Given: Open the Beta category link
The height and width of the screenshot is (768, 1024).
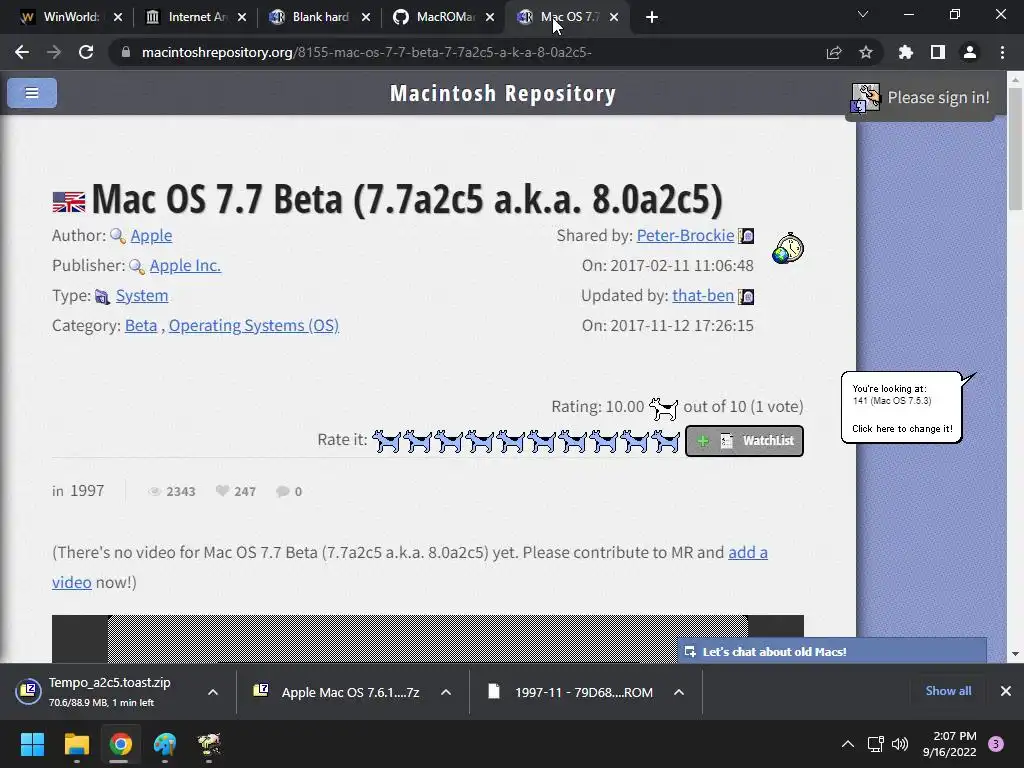Looking at the screenshot, I should [141, 326].
